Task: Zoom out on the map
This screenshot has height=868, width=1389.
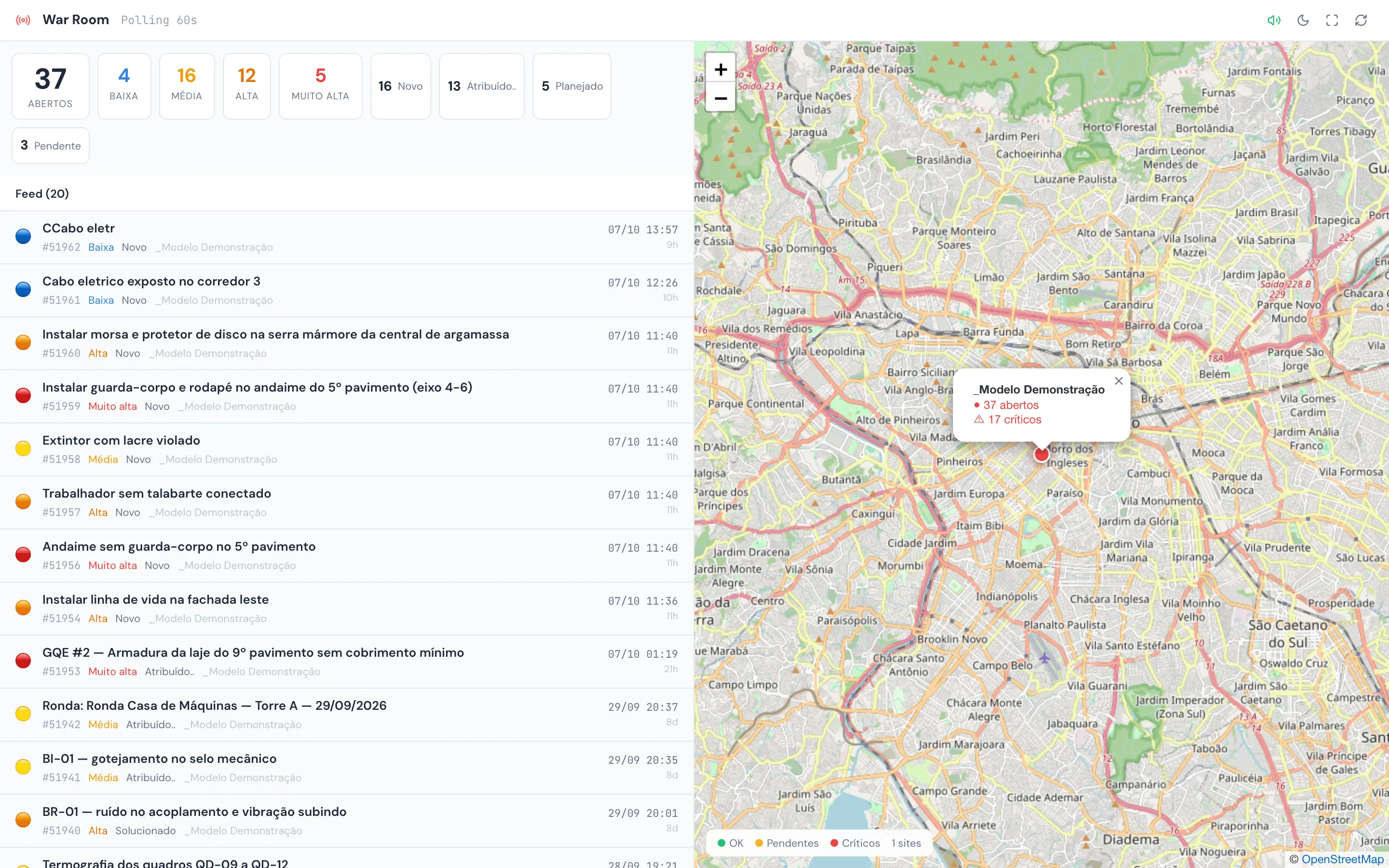Action: tap(721, 98)
